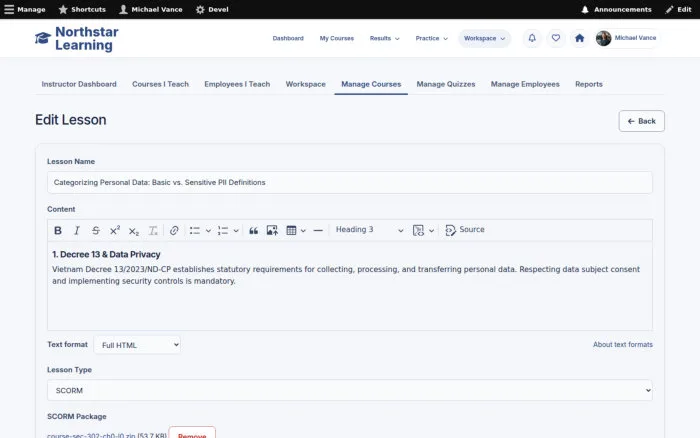Click the Lesson Name input field
The image size is (700, 438).
[x=350, y=182]
